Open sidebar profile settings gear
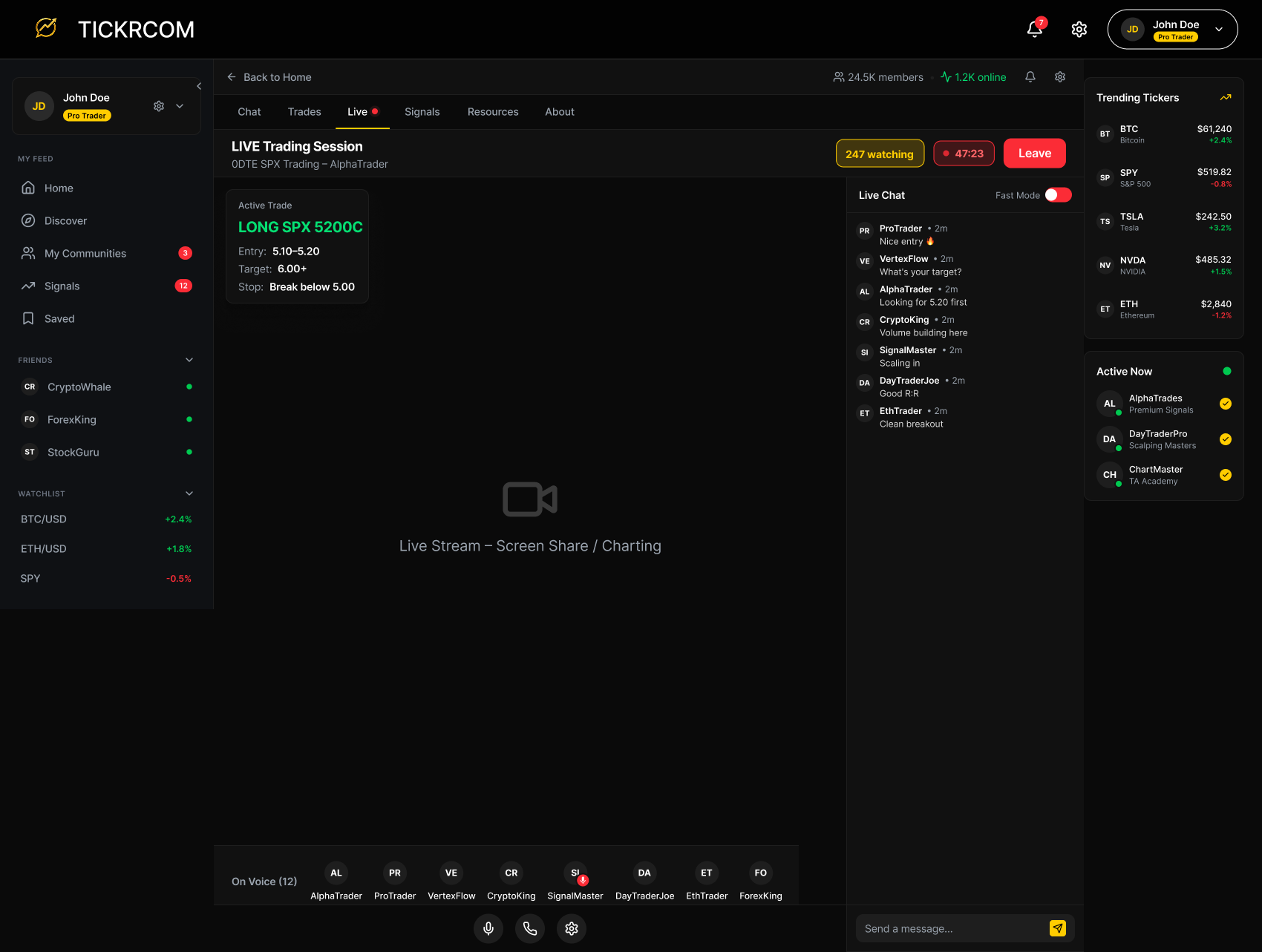Screen dimensions: 1262x952 pyautogui.click(x=159, y=106)
